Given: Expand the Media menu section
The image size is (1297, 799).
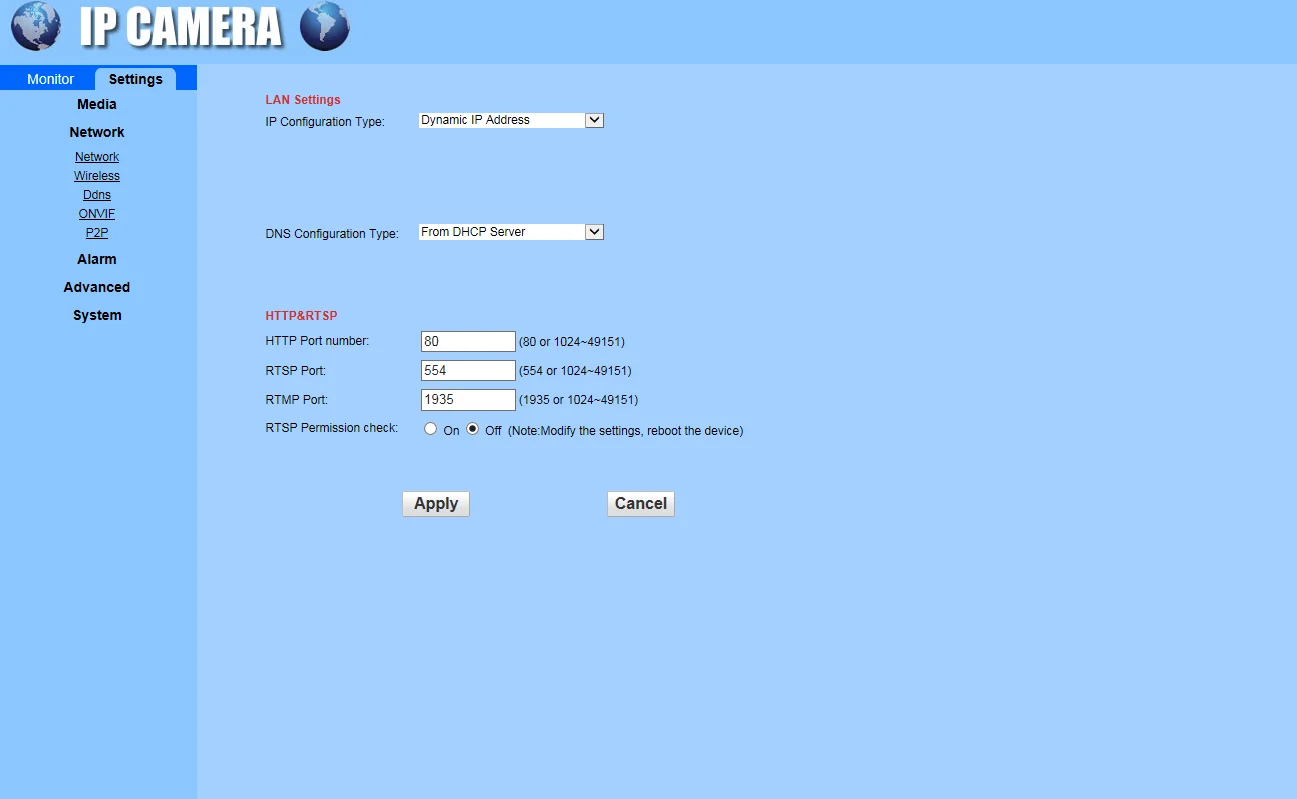Looking at the screenshot, I should [x=97, y=104].
